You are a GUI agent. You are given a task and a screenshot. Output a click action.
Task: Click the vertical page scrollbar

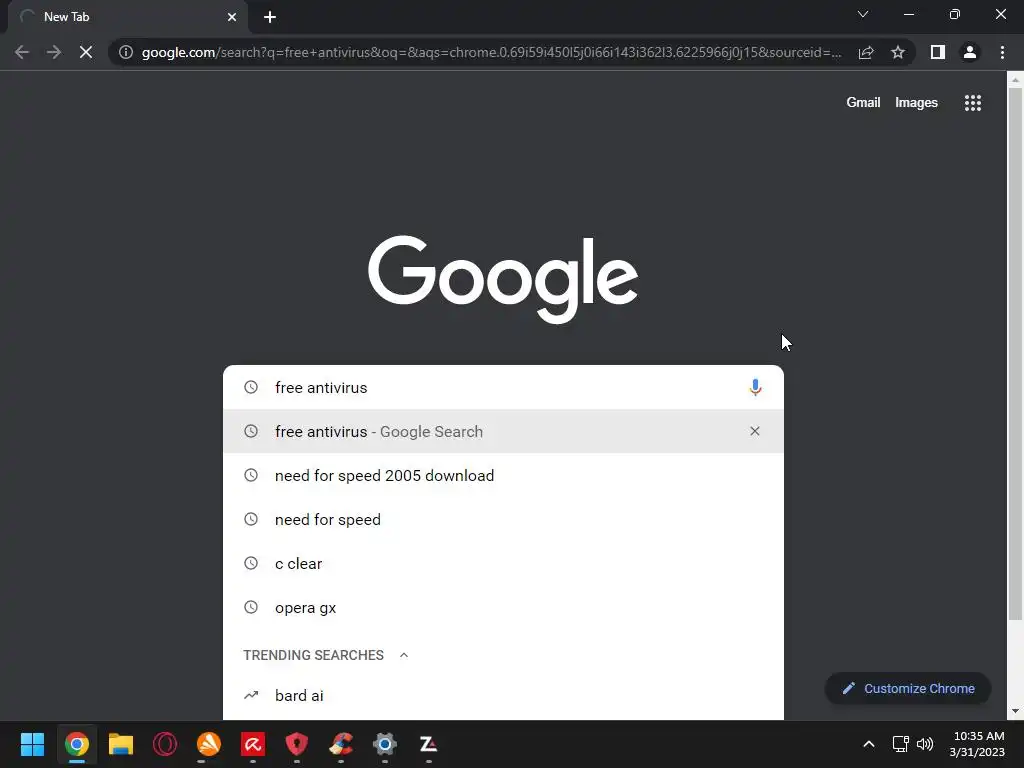pyautogui.click(x=1015, y=353)
